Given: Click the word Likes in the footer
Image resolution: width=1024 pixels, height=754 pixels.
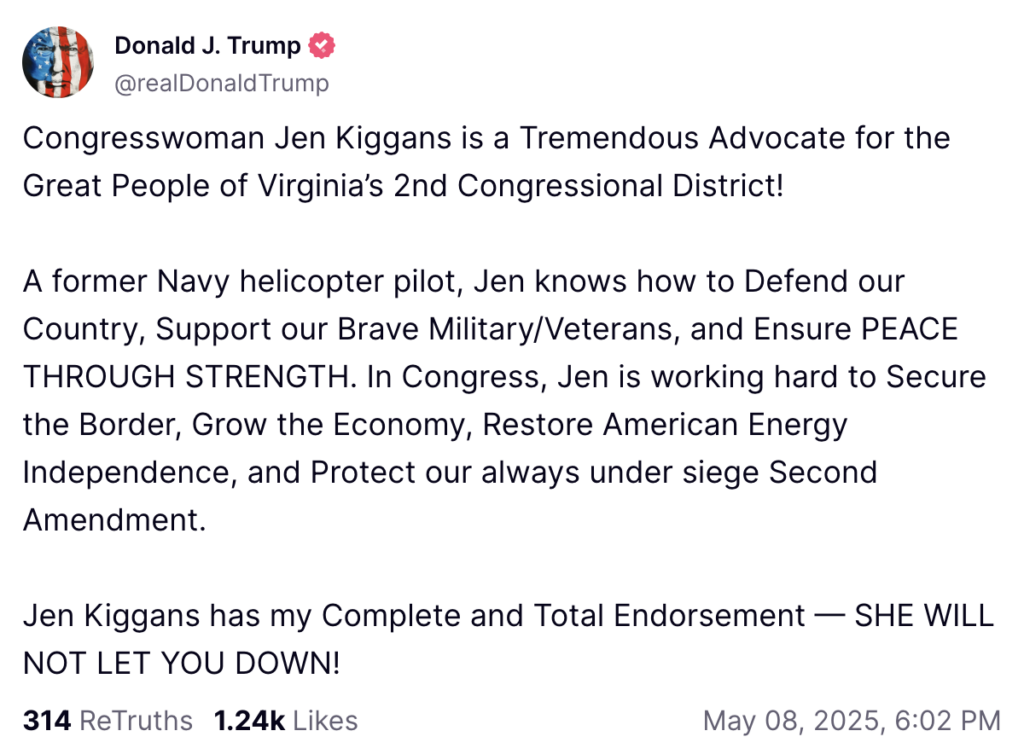Looking at the screenshot, I should tap(325, 720).
